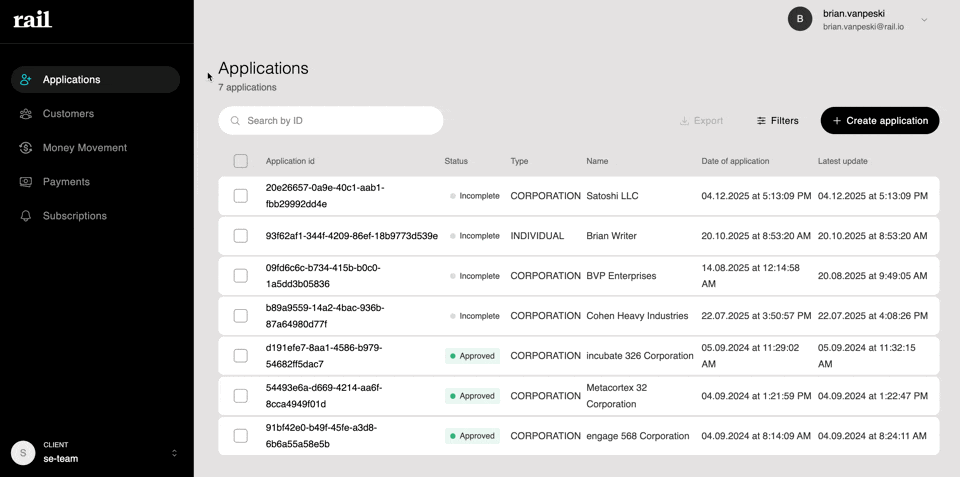Tick the checkbox for Cohen Heavy Industries
960x477 pixels.
click(240, 316)
